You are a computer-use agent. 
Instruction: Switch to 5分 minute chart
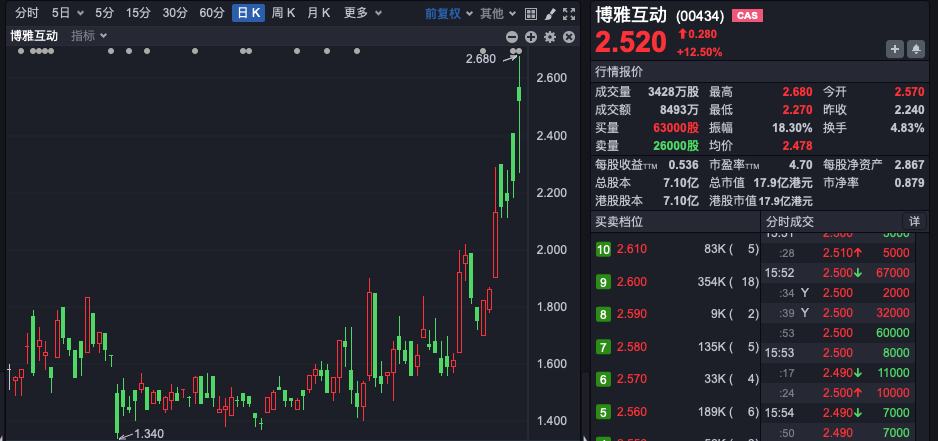[x=104, y=13]
